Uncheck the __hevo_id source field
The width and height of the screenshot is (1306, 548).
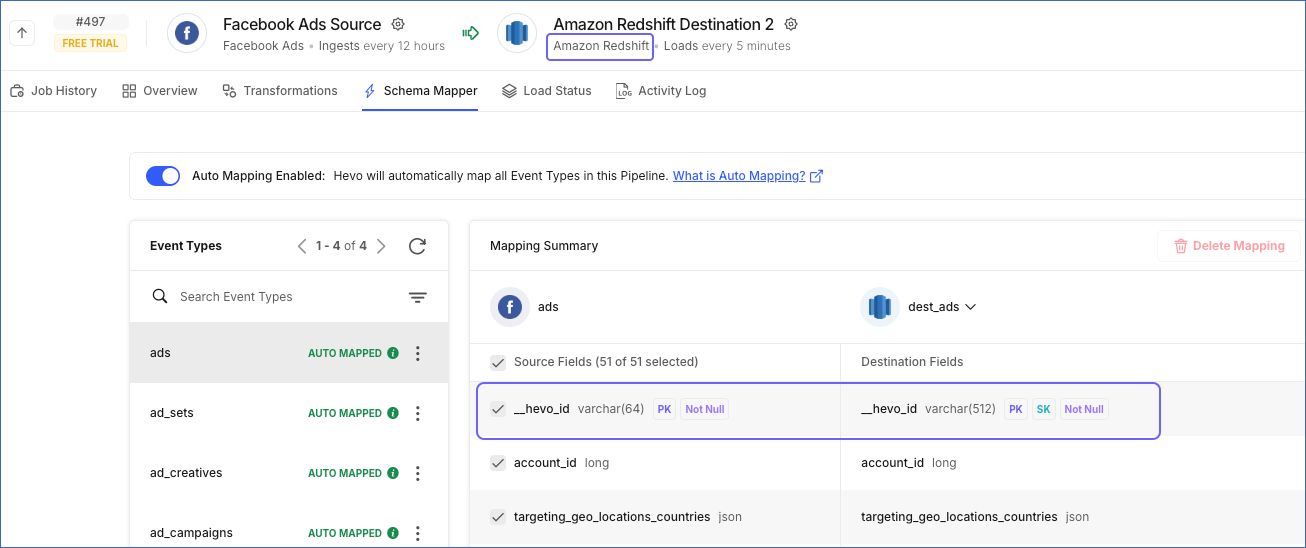(497, 409)
